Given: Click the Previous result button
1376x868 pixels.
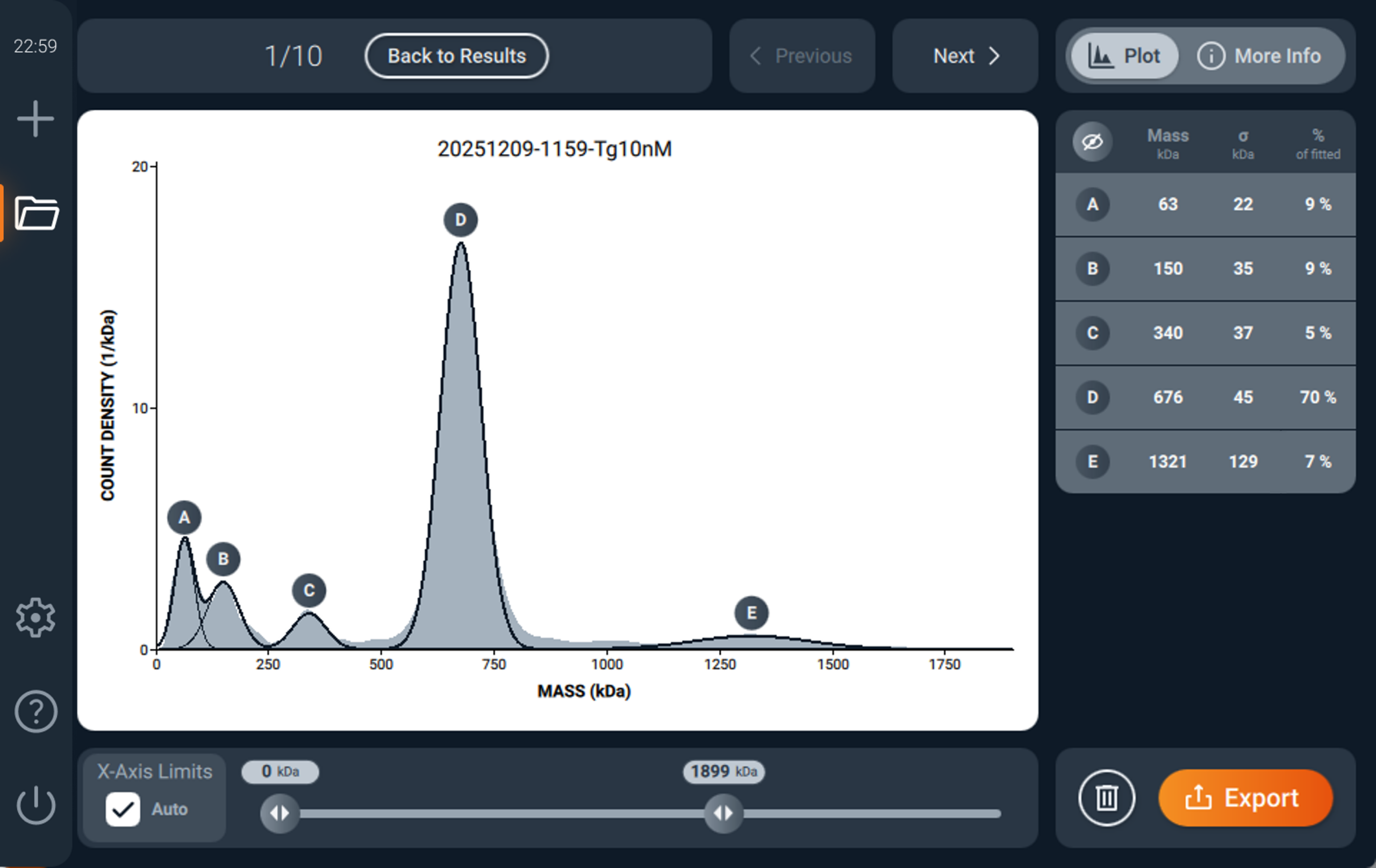Looking at the screenshot, I should click(802, 56).
